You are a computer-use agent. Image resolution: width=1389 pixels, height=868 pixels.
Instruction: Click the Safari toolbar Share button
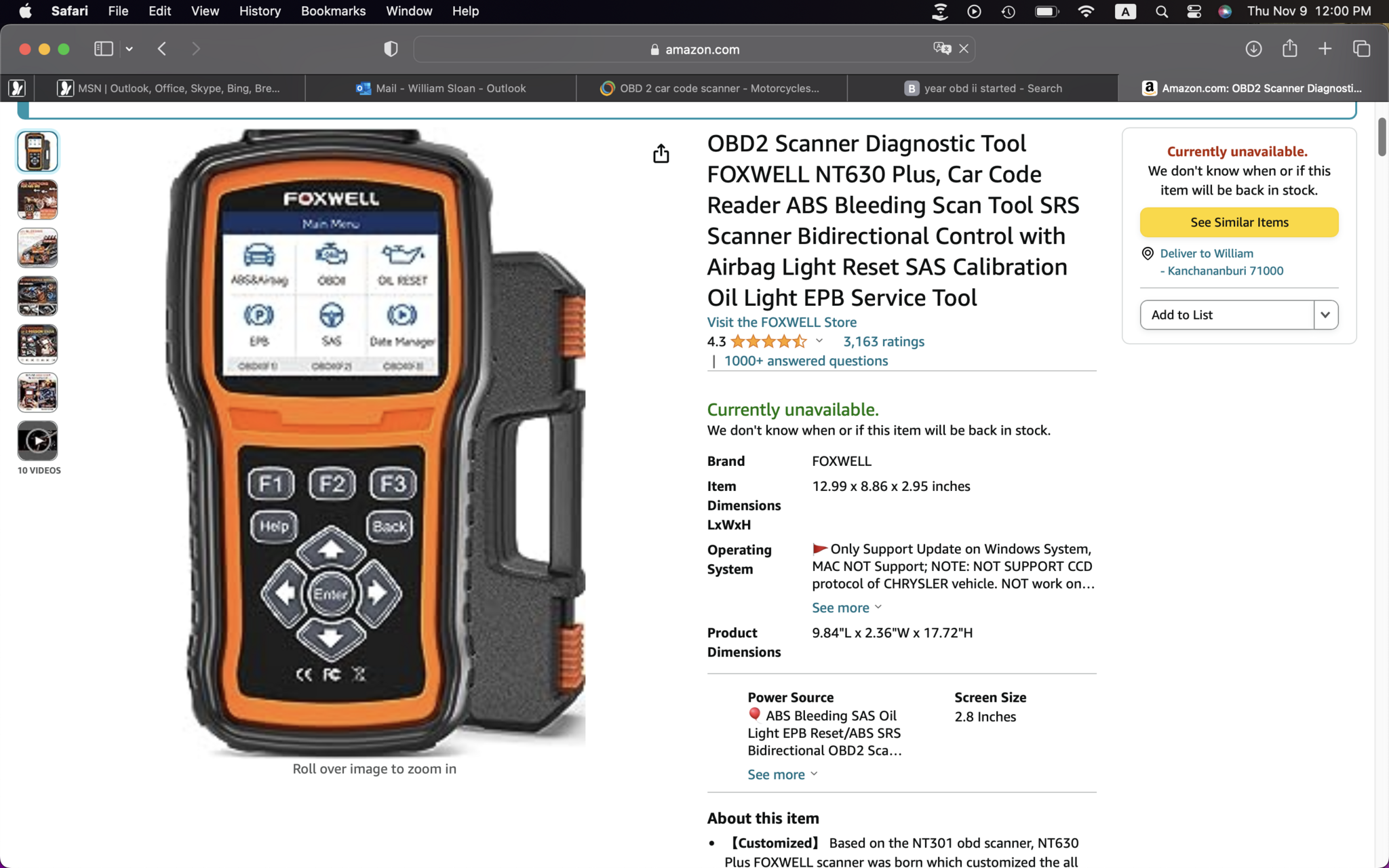pos(1289,48)
